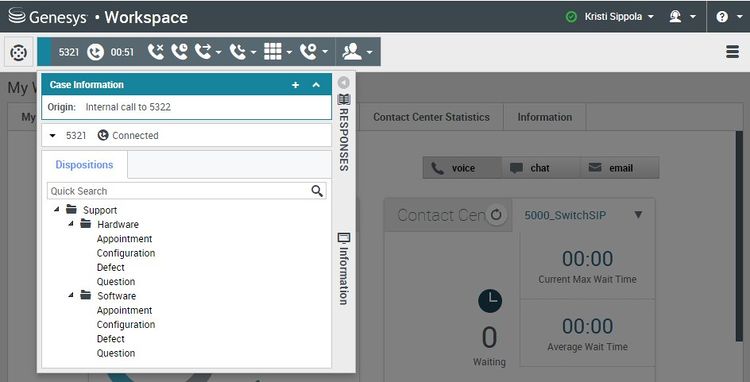Image resolution: width=750 pixels, height=382 pixels.
Task: Open the Contact Center Statistics tab
Action: [x=431, y=117]
